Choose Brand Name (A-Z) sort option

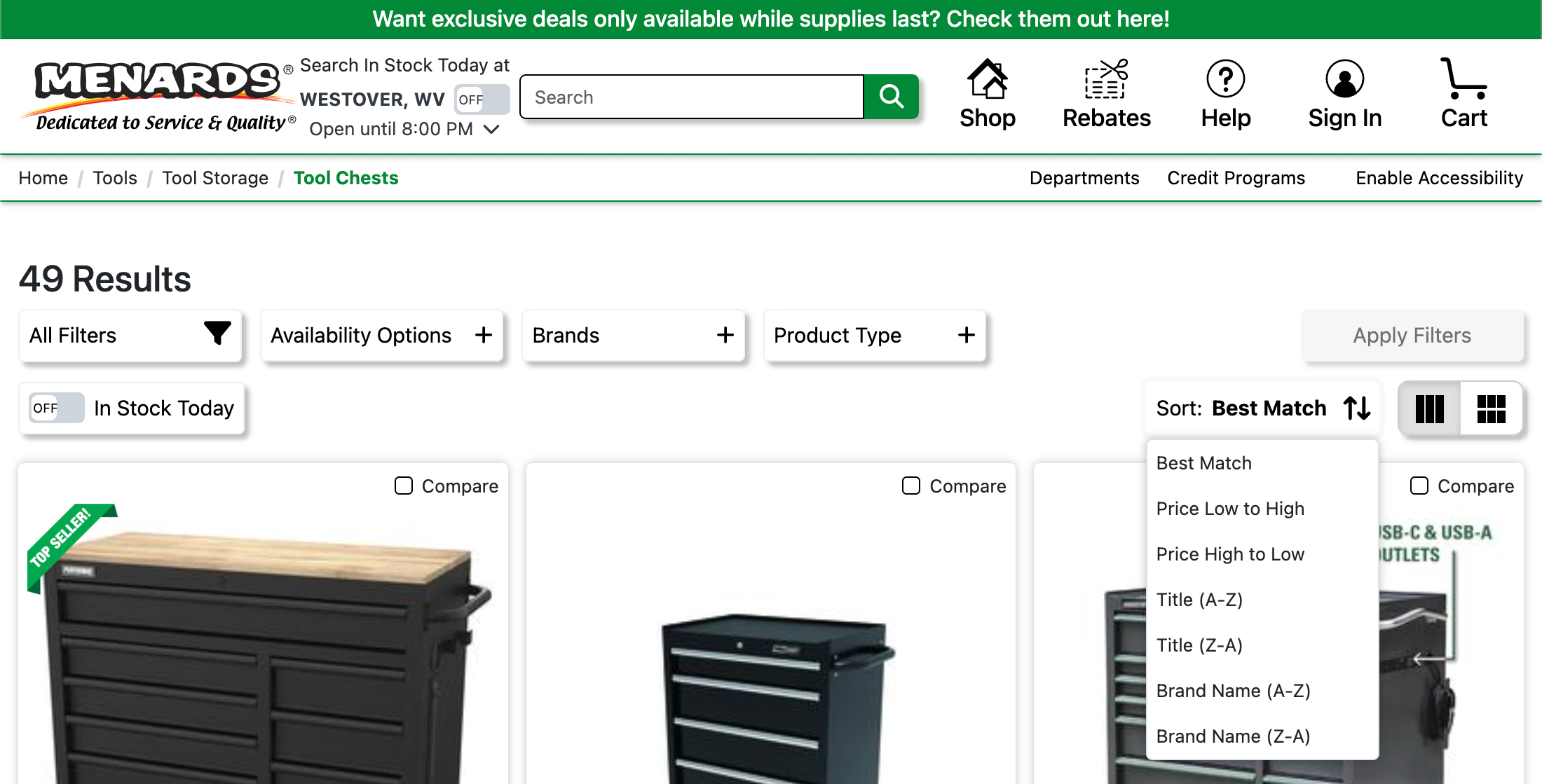(1234, 690)
